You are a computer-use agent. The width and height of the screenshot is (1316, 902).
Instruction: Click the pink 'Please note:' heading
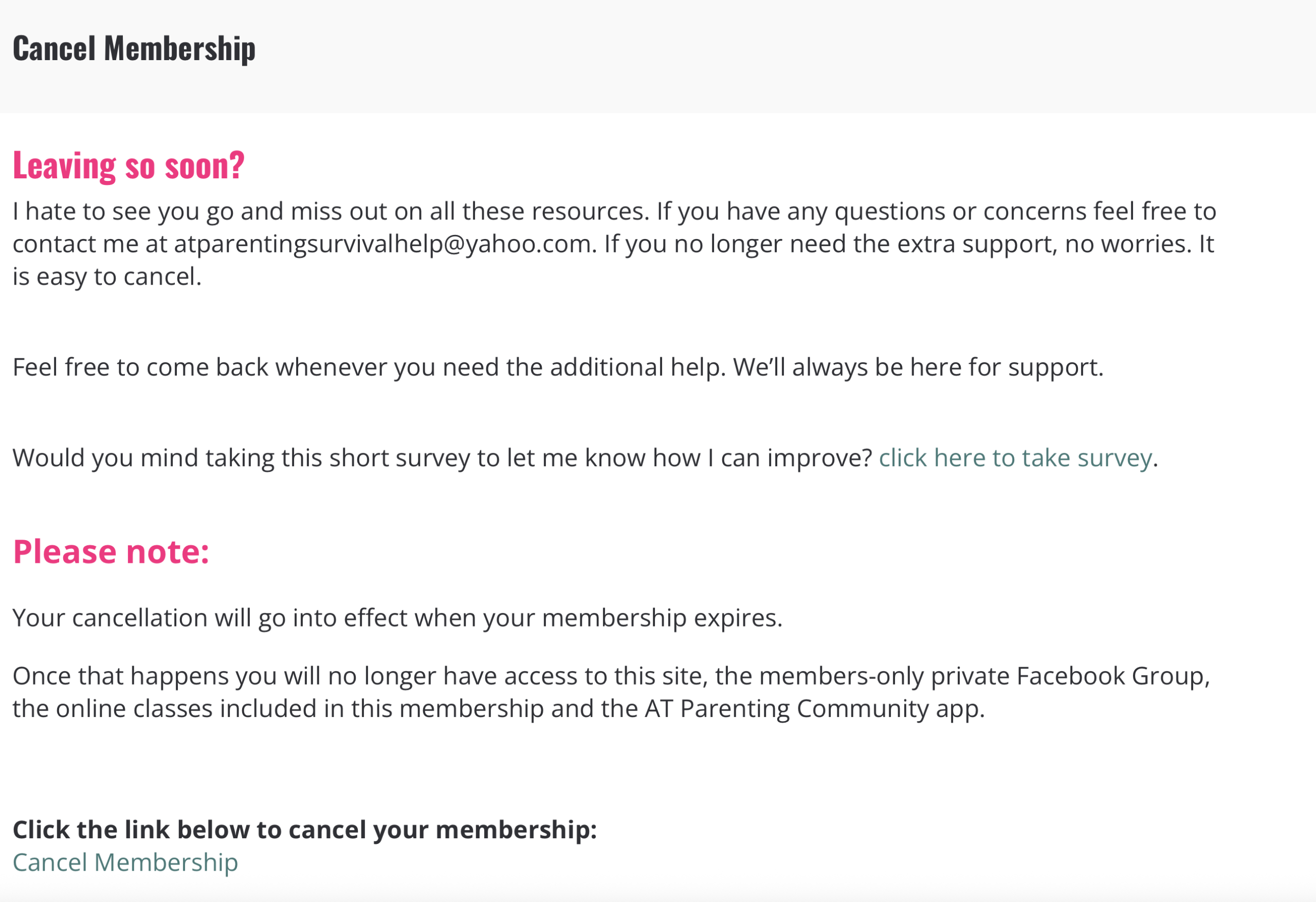111,551
